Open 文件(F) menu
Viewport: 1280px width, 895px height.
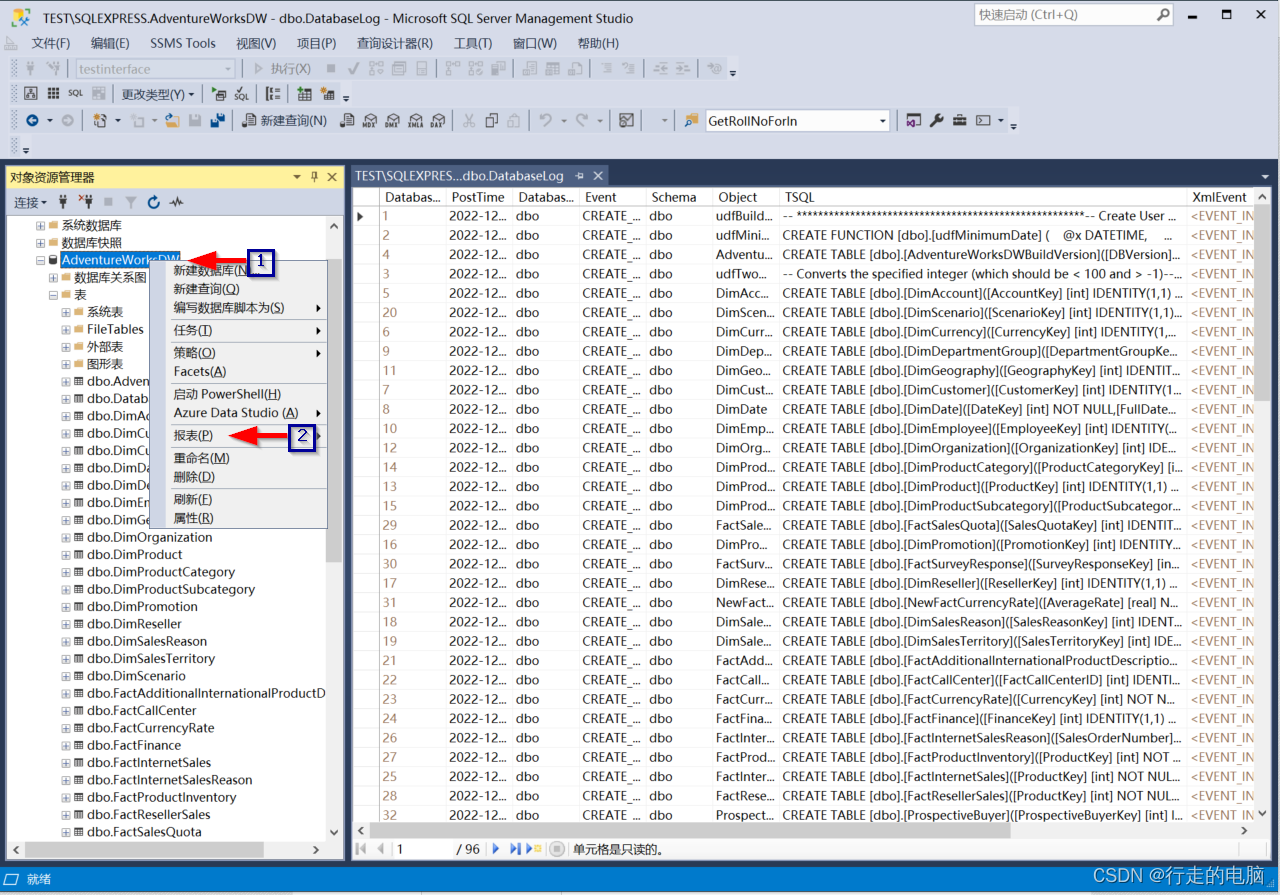[x=51, y=43]
